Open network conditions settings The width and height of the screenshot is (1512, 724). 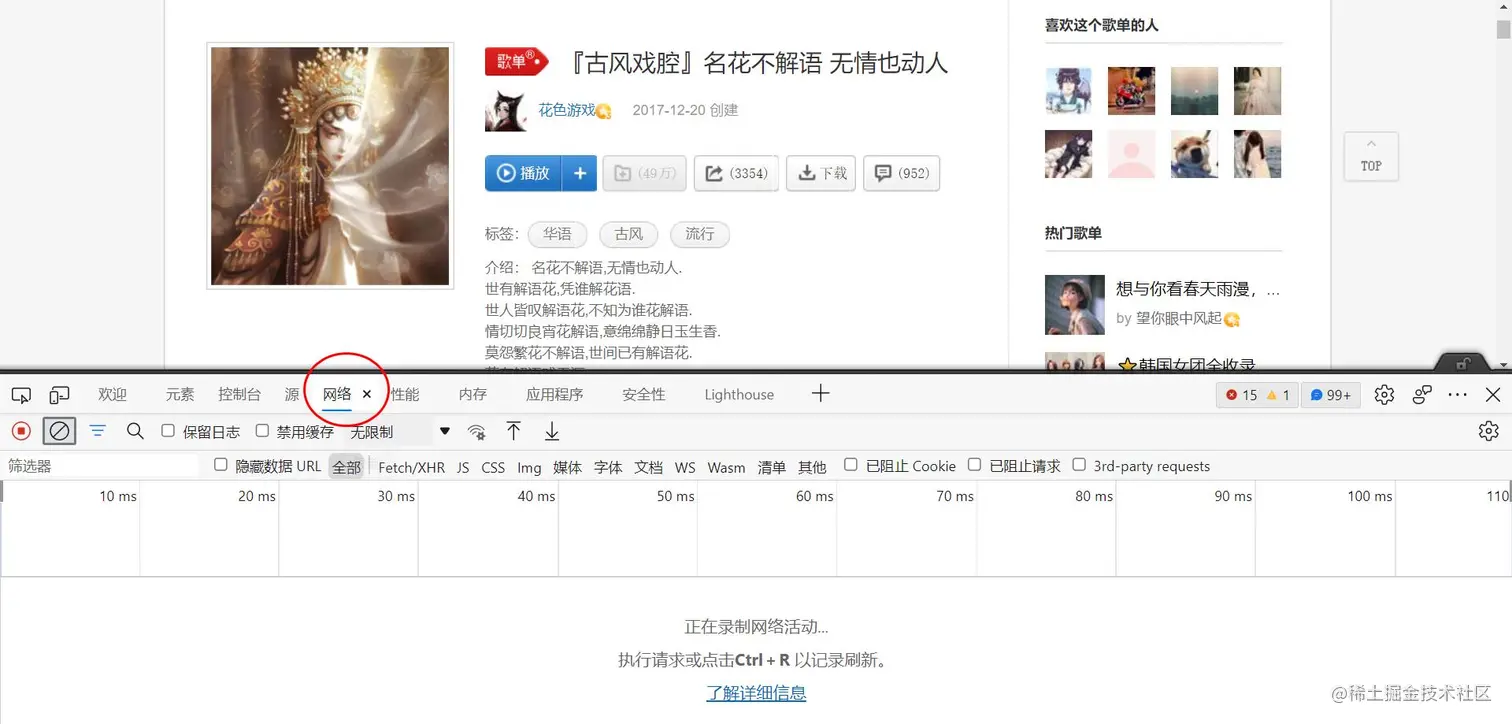click(x=477, y=432)
